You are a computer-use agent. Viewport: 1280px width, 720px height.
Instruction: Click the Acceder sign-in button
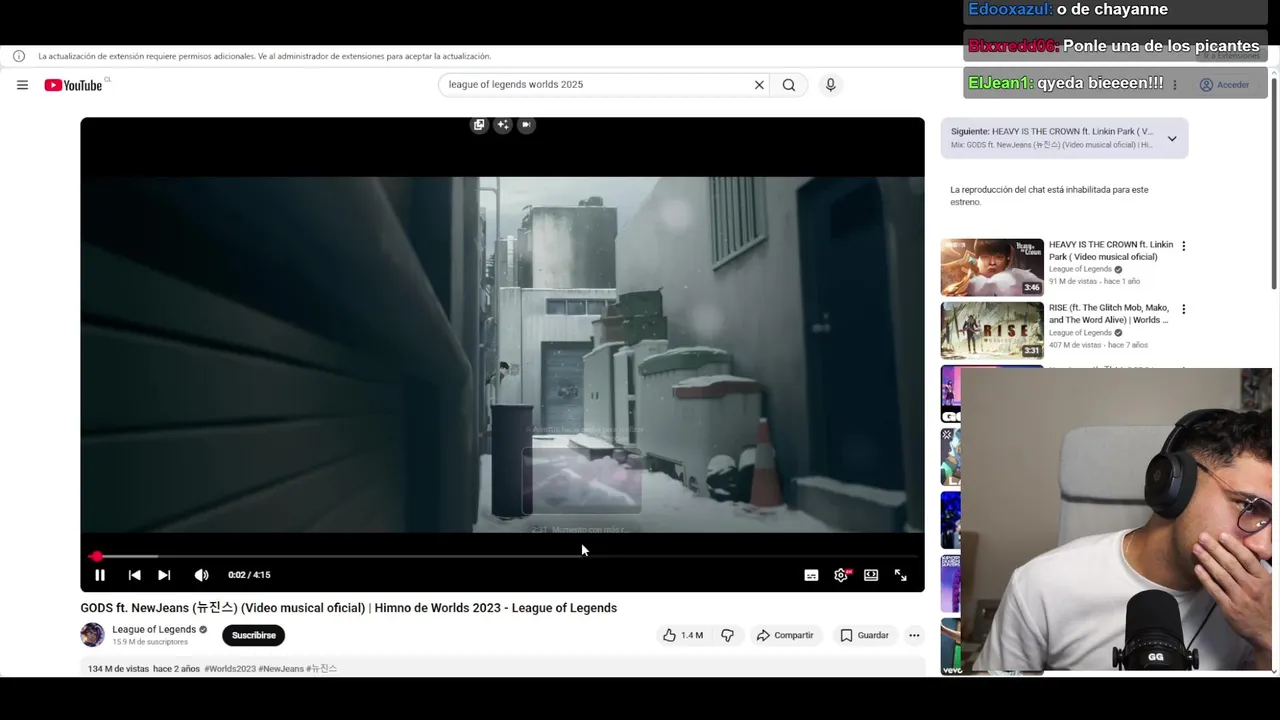1225,85
